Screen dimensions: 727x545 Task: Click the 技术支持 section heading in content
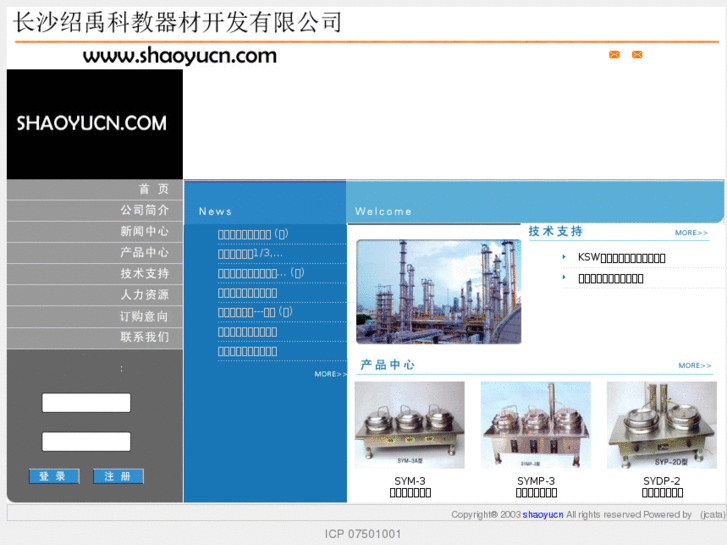pos(555,231)
